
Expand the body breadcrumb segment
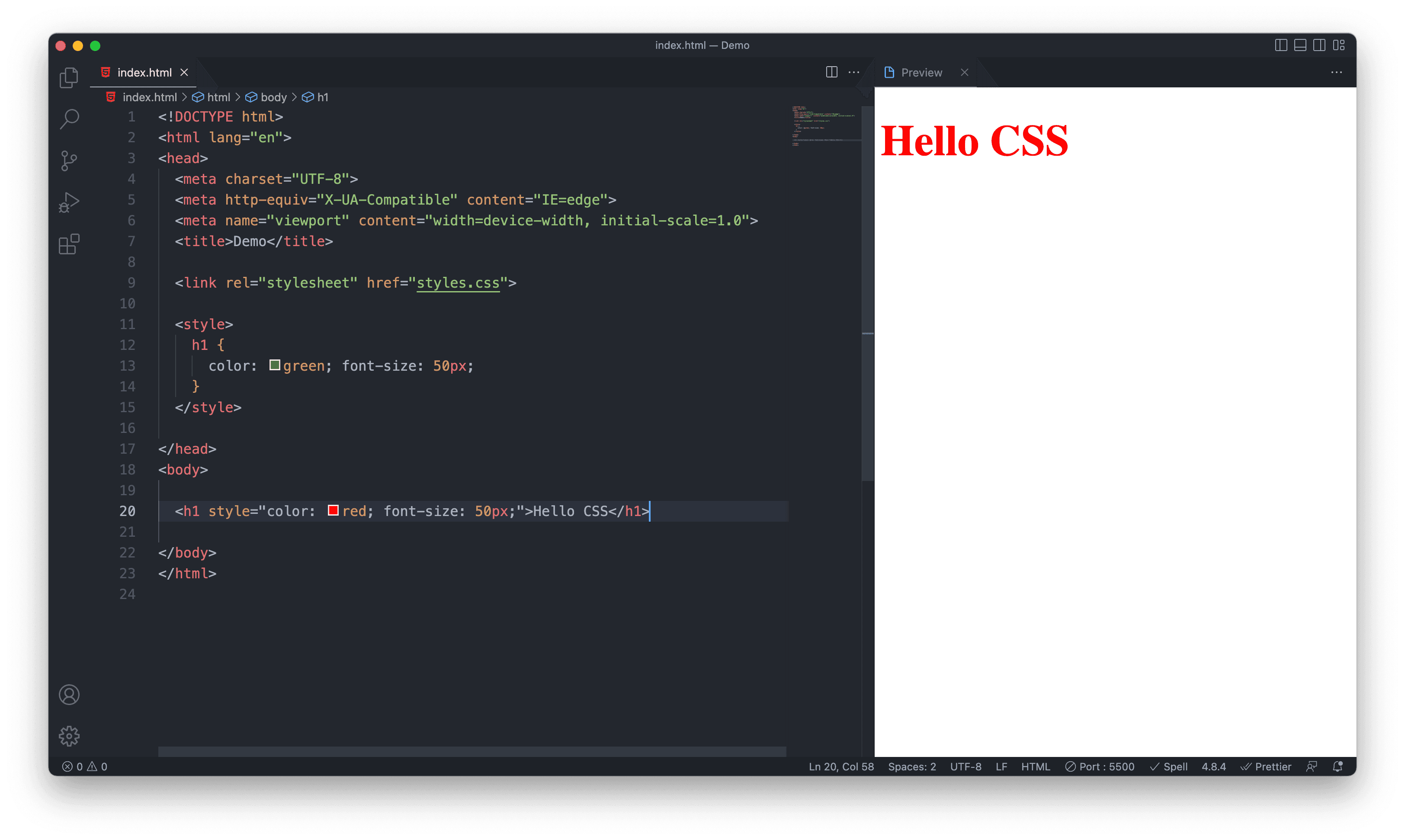pos(273,97)
